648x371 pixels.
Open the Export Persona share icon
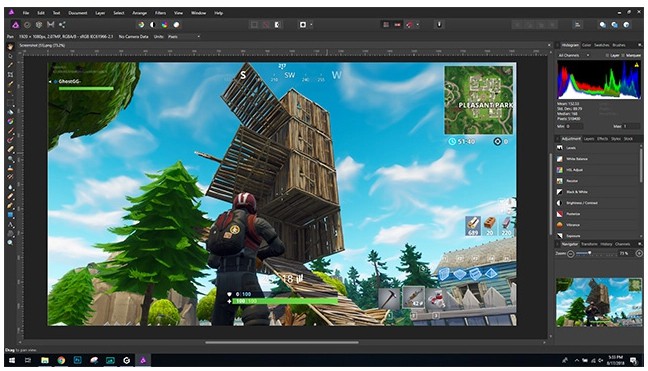62,25
